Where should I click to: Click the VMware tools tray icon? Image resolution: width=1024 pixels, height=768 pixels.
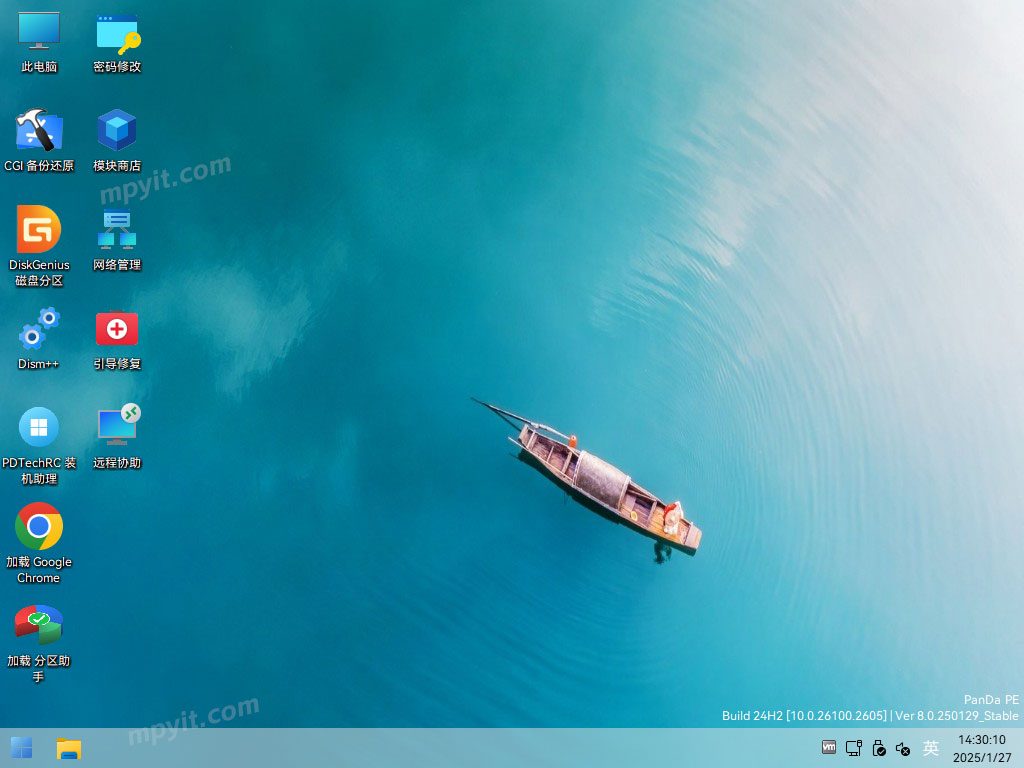click(829, 747)
